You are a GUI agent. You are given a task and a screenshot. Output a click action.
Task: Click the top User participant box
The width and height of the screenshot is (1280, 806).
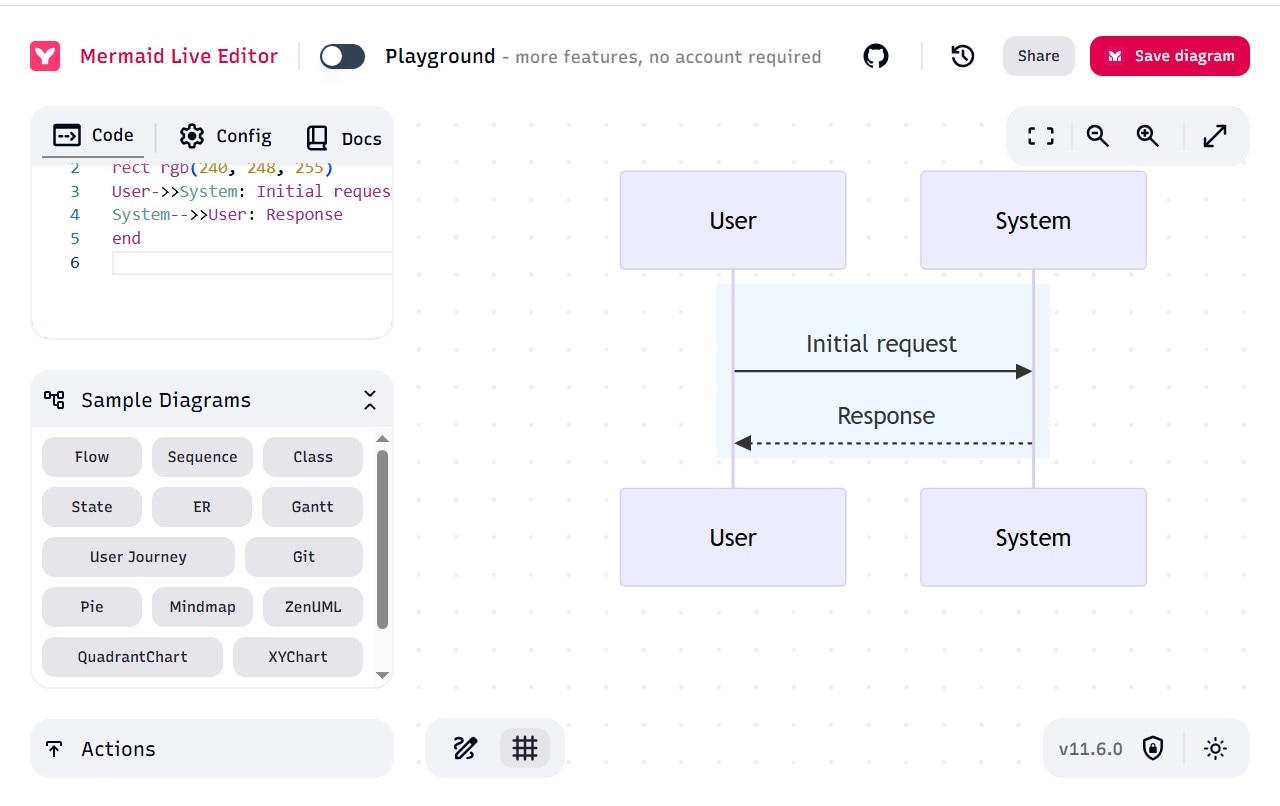tap(733, 220)
